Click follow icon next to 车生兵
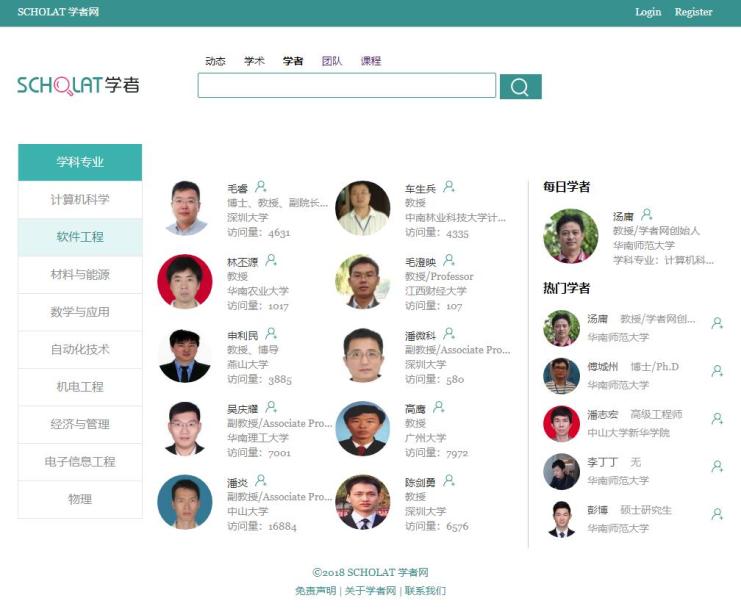The image size is (741, 612). tap(448, 187)
